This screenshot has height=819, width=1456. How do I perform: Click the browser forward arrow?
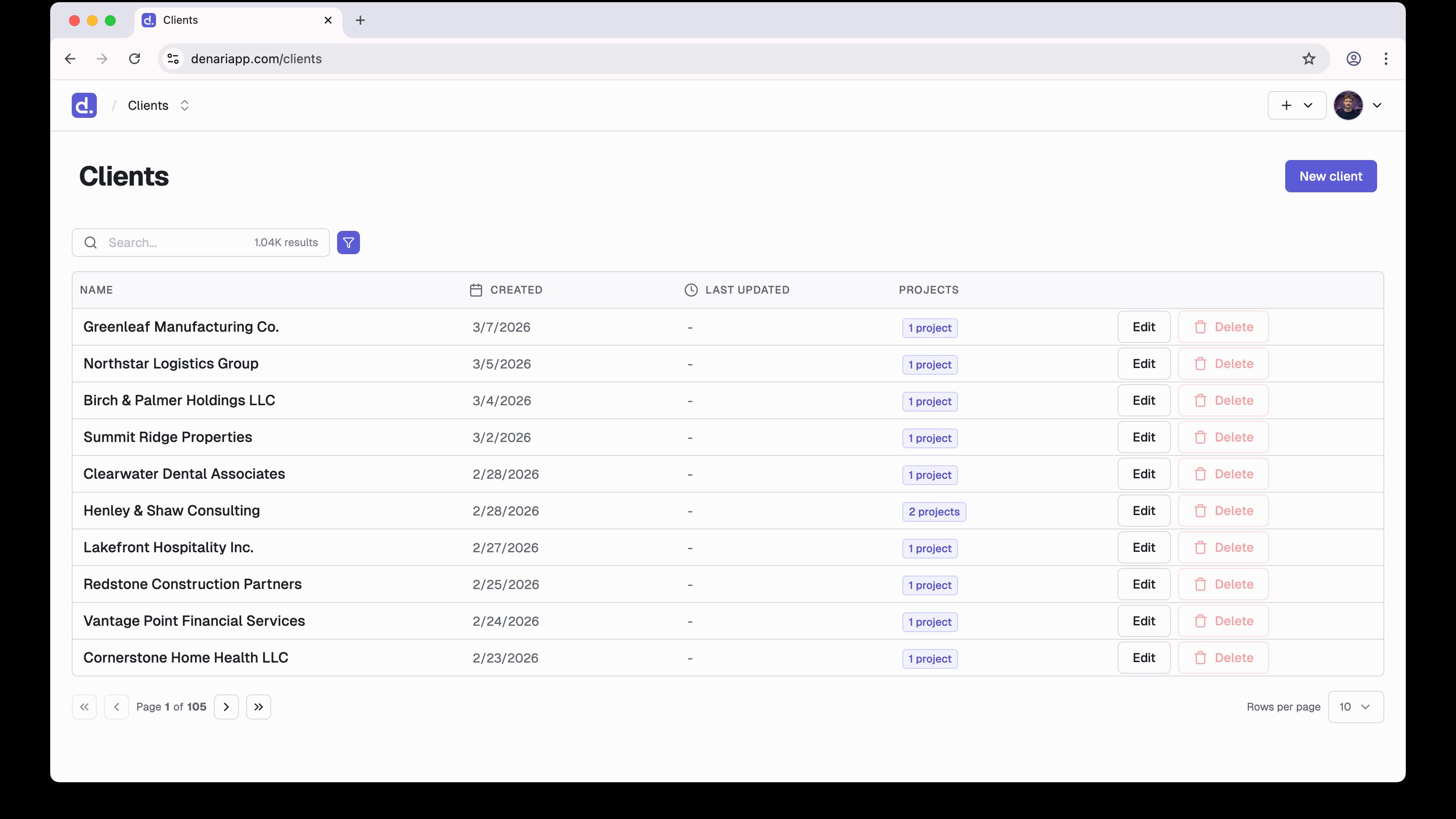(x=102, y=59)
